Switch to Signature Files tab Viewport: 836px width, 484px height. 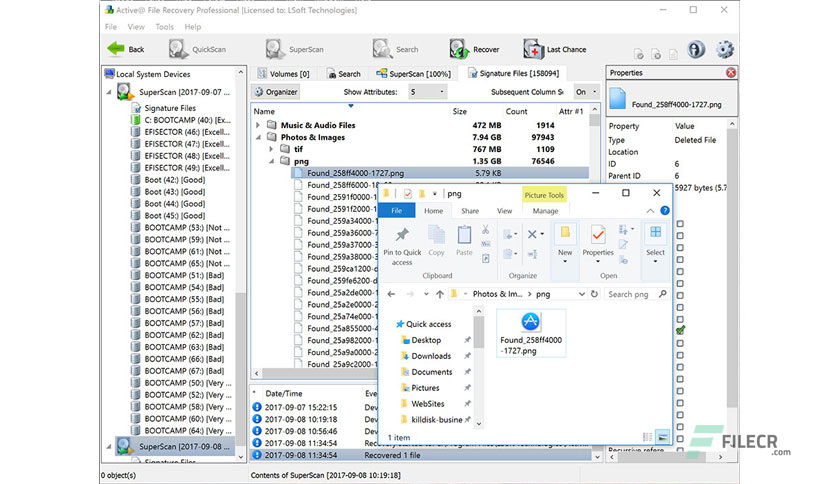tap(513, 73)
